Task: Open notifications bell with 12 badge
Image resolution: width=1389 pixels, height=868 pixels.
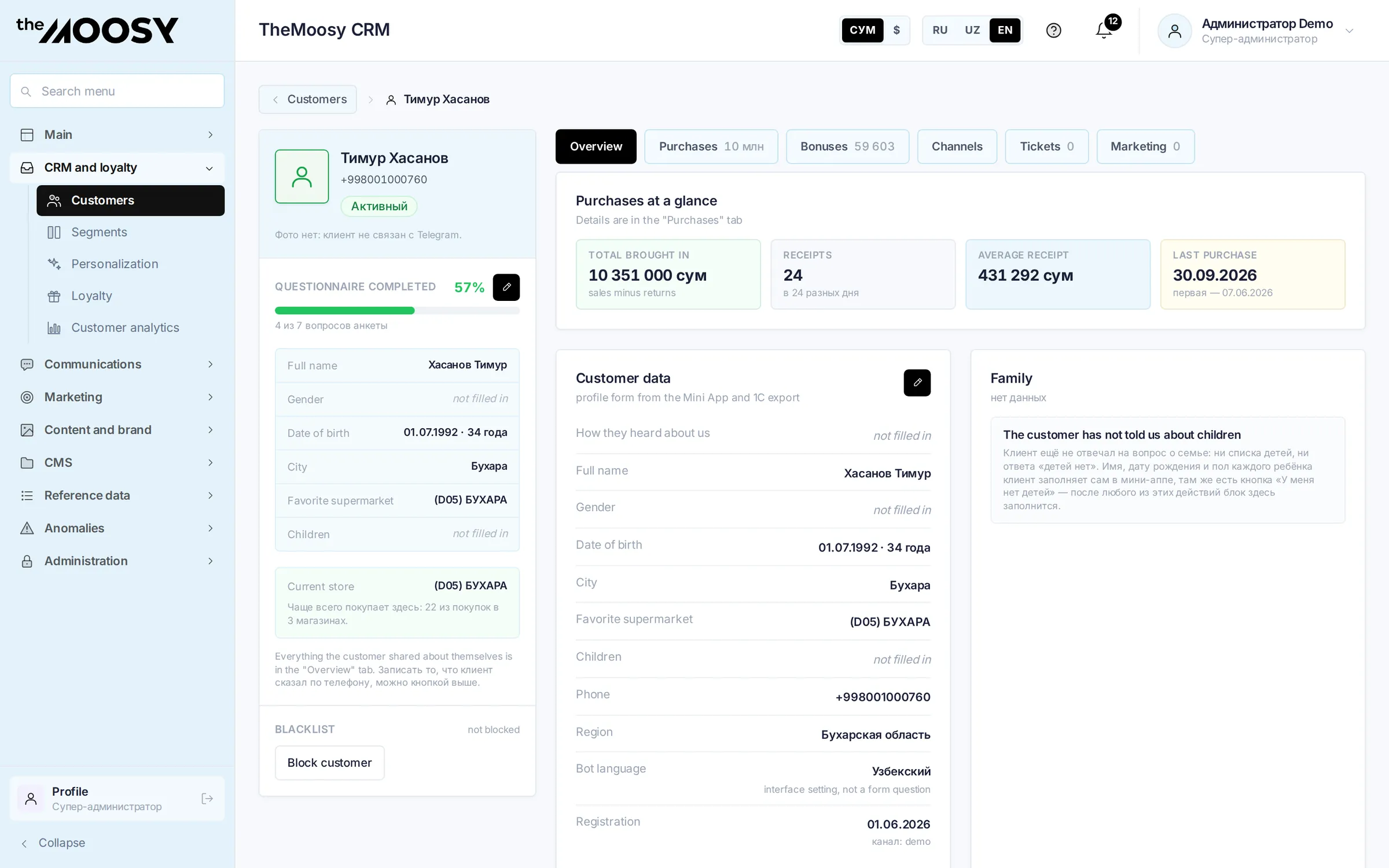Action: click(1104, 30)
